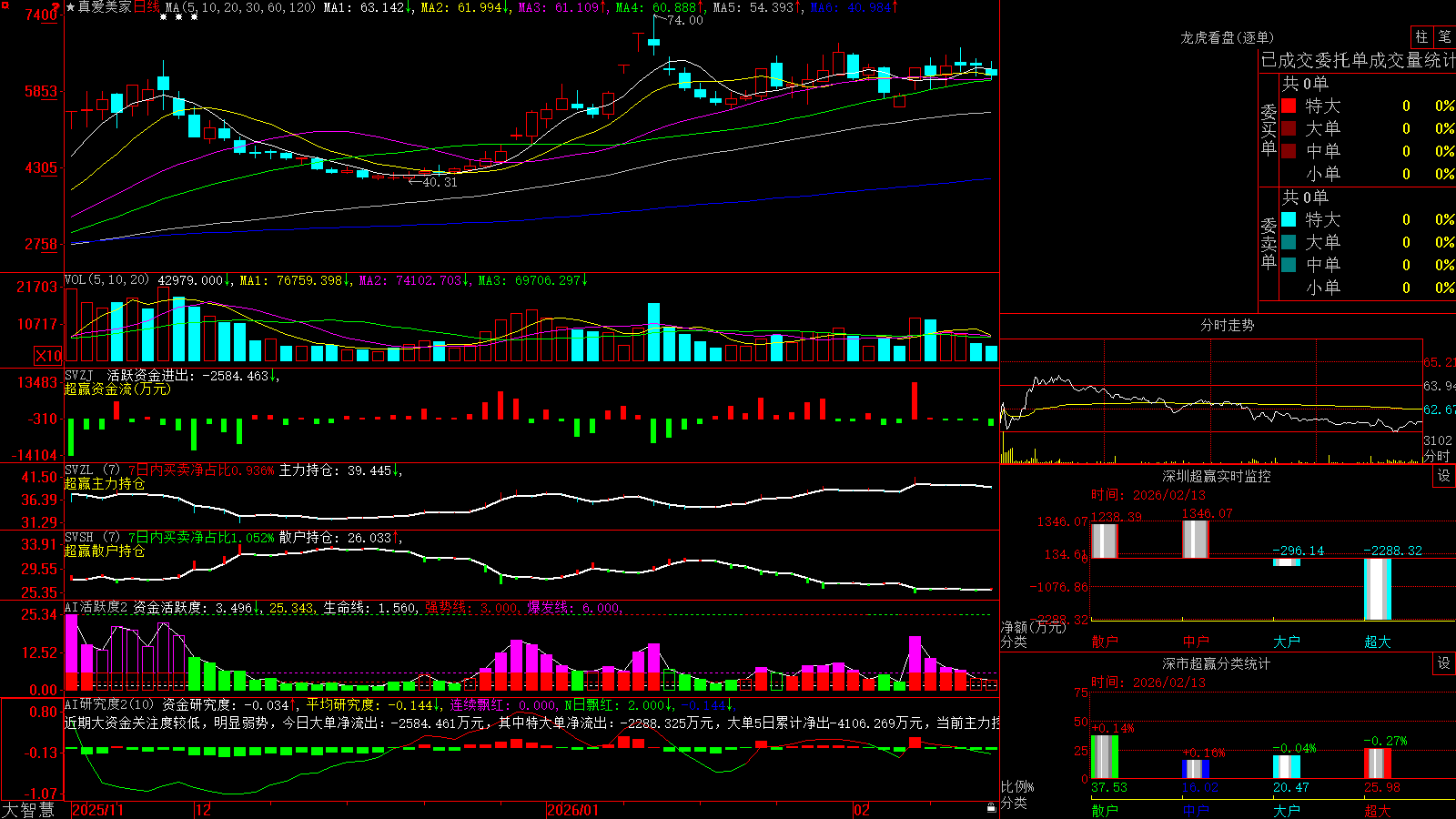Click the 龙虎看盘(逐单) panel title
Viewport: 1456px width, 819px height.
(x=1227, y=37)
